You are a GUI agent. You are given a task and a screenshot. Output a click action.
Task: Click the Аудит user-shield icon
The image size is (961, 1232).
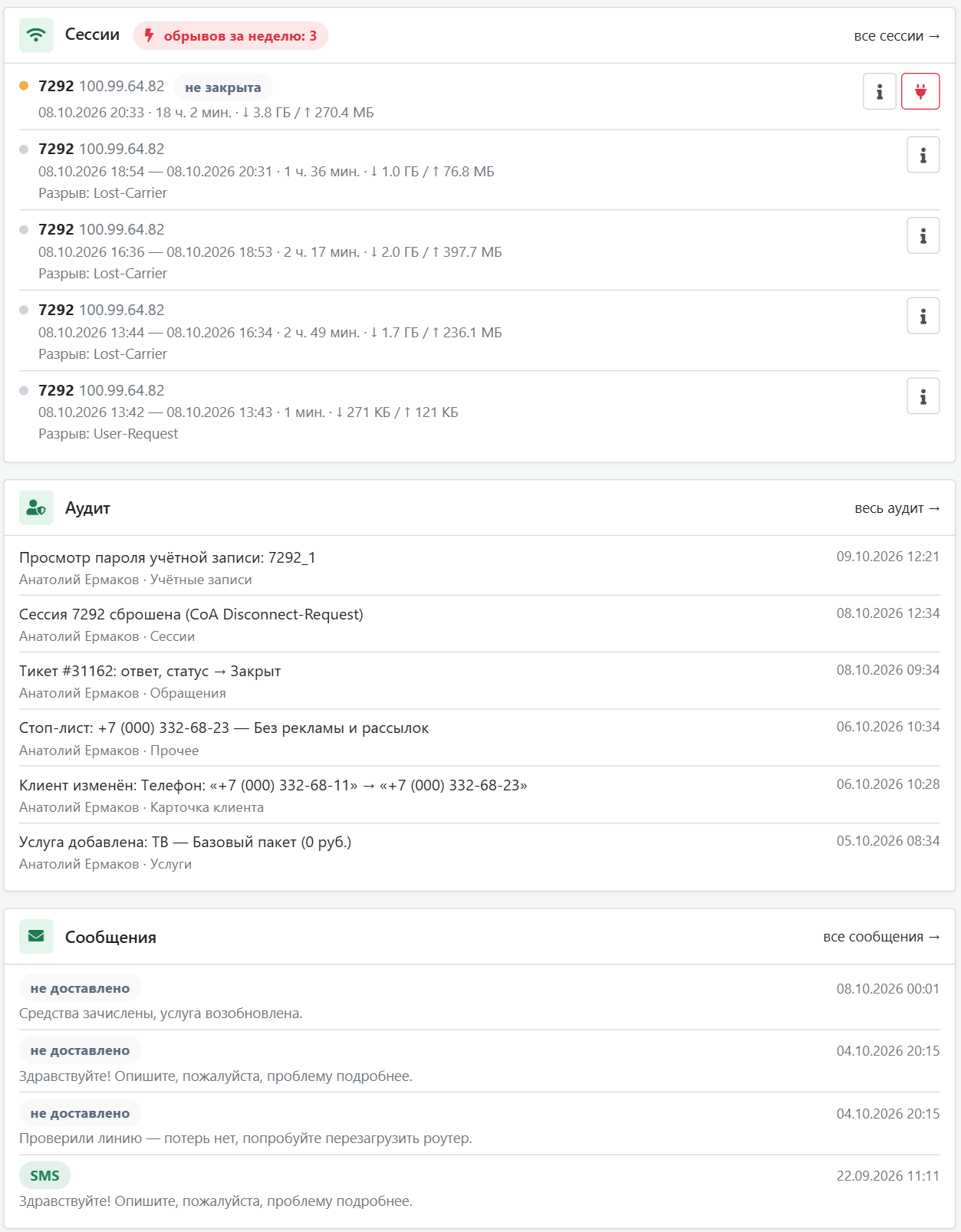coord(36,508)
